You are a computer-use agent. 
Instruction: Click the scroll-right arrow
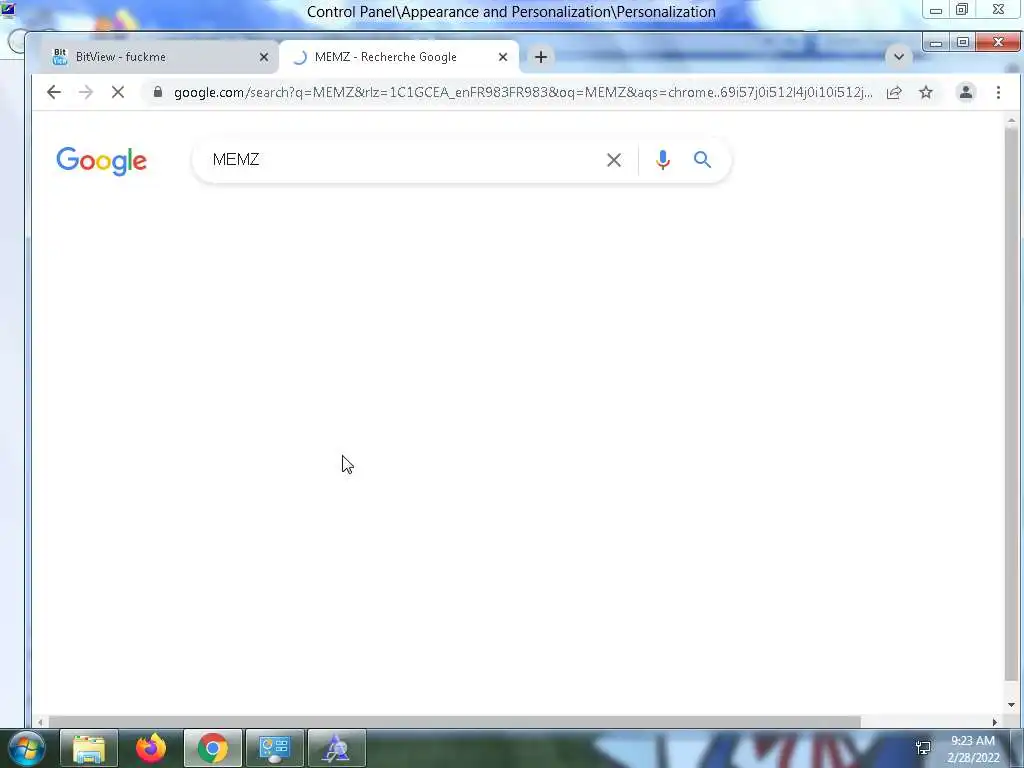click(995, 722)
